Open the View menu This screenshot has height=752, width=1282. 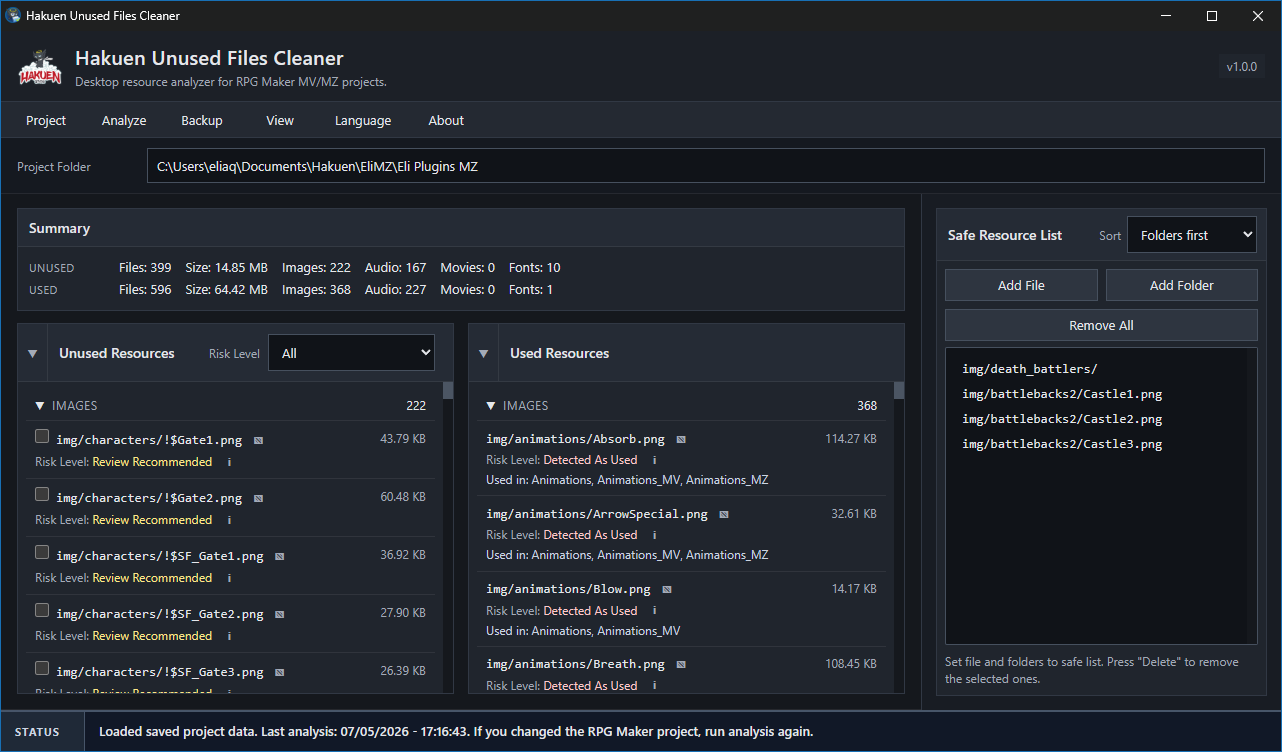tap(280, 120)
